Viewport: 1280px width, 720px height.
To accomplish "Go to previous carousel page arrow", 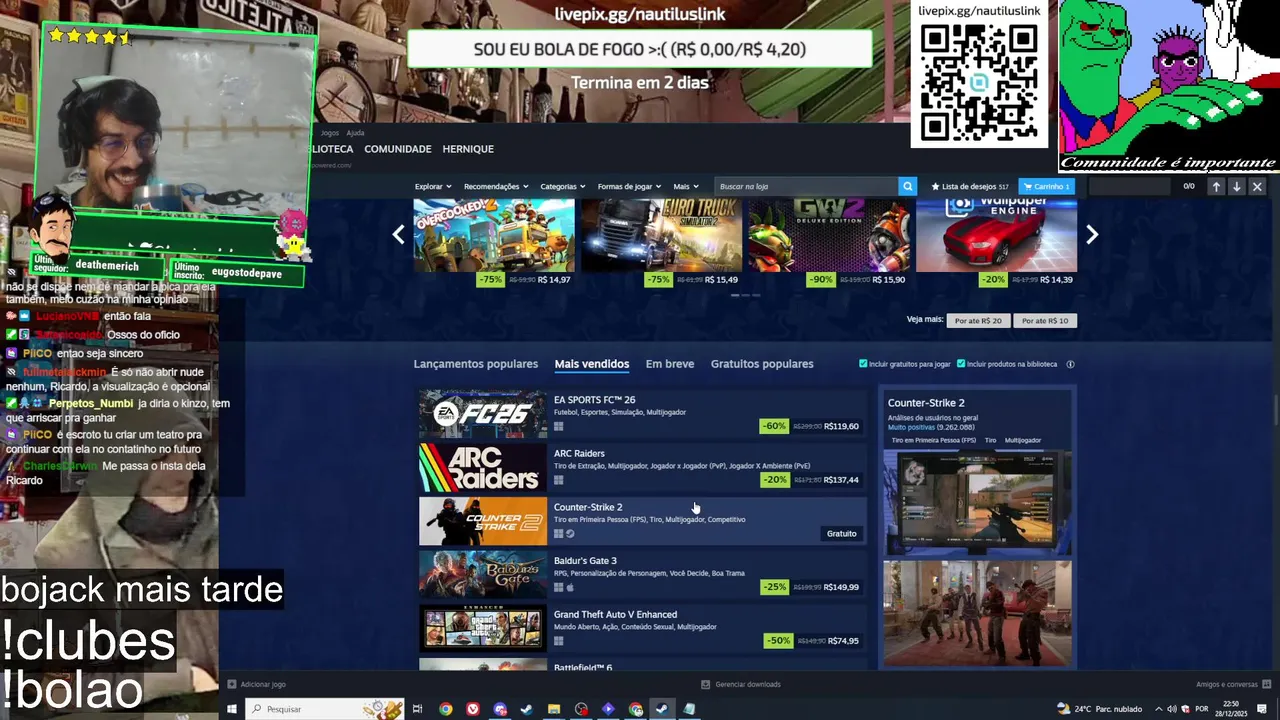I will pyautogui.click(x=398, y=235).
